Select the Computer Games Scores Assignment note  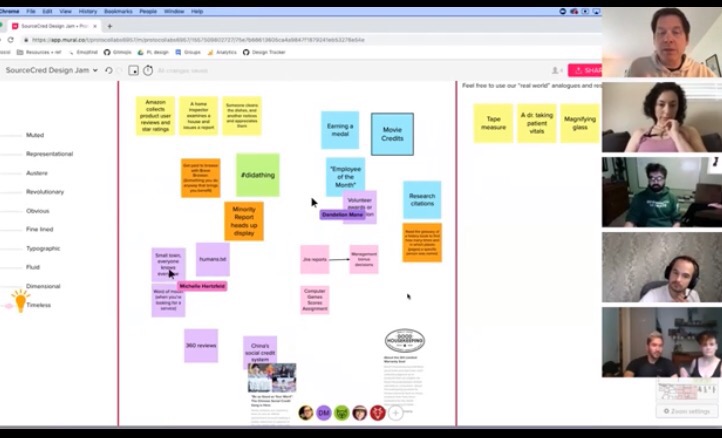click(314, 300)
